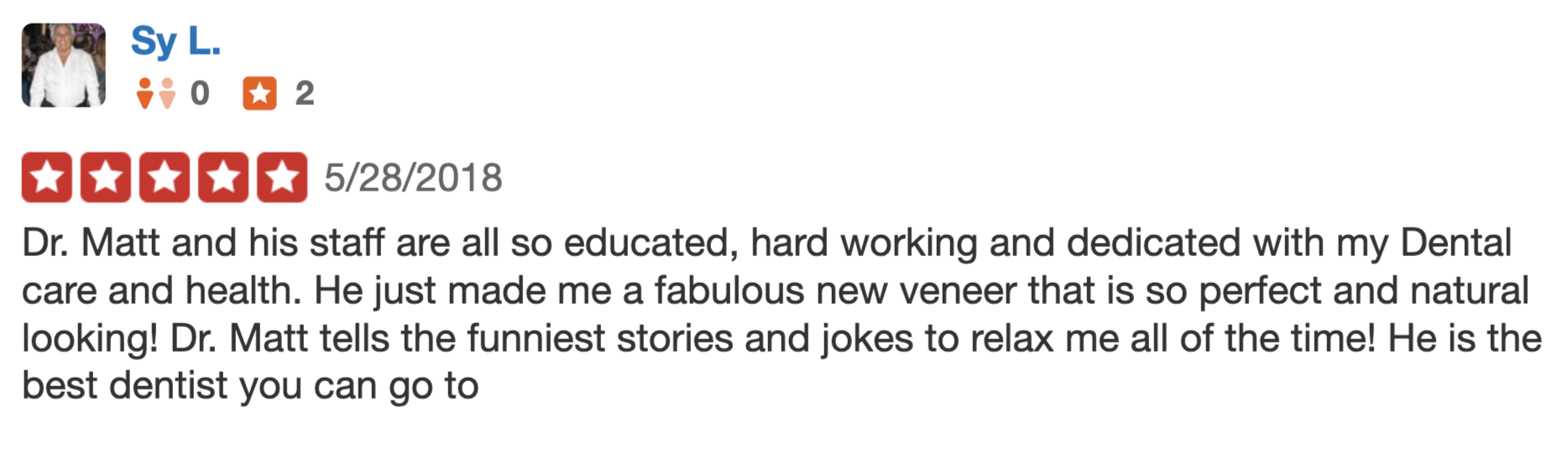Click the second red rating star

(106, 177)
